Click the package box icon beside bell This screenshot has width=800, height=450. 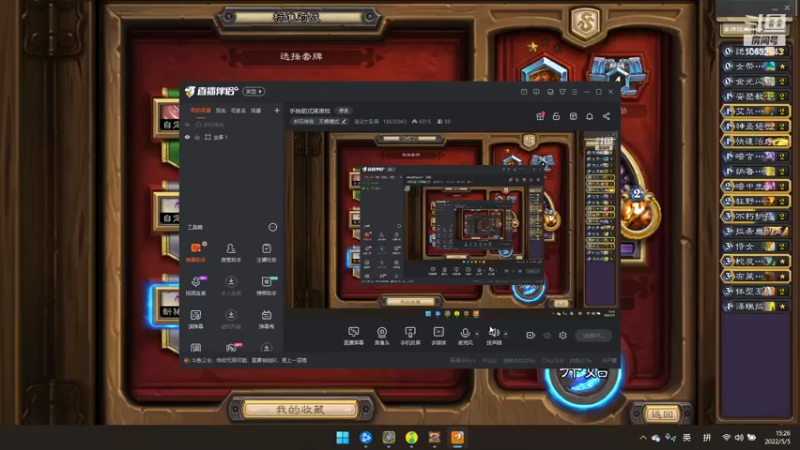(573, 116)
